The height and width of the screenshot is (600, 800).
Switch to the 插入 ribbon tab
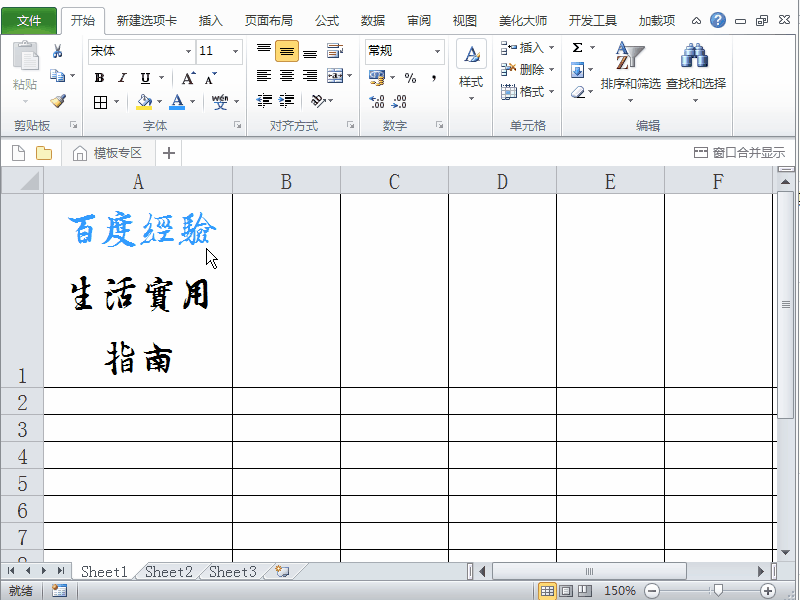point(211,21)
